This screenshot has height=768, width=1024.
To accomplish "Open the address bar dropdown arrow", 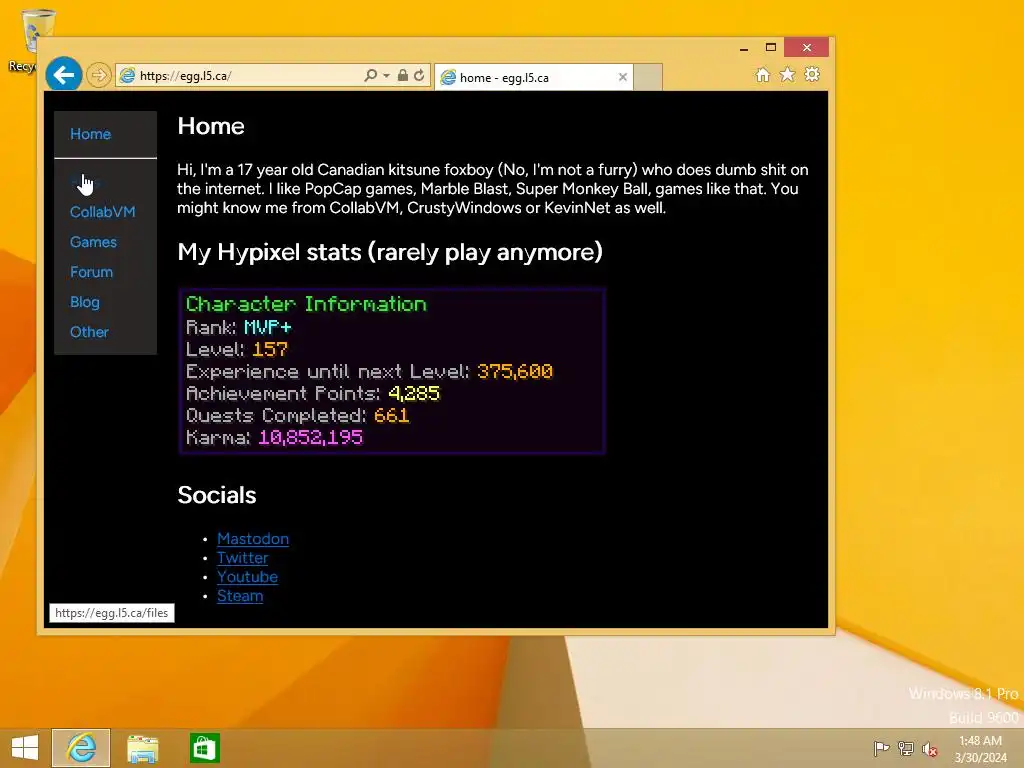I will [387, 76].
